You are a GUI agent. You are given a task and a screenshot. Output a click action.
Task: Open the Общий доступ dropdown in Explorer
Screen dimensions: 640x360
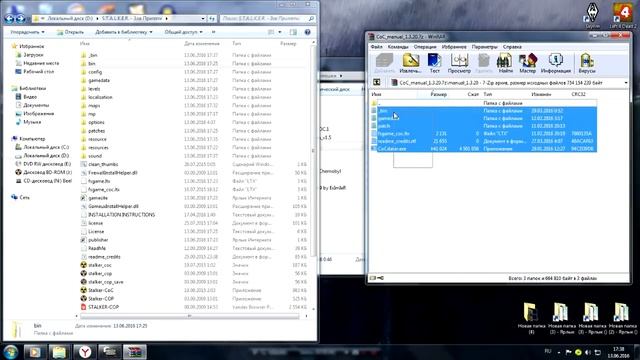[x=183, y=32]
